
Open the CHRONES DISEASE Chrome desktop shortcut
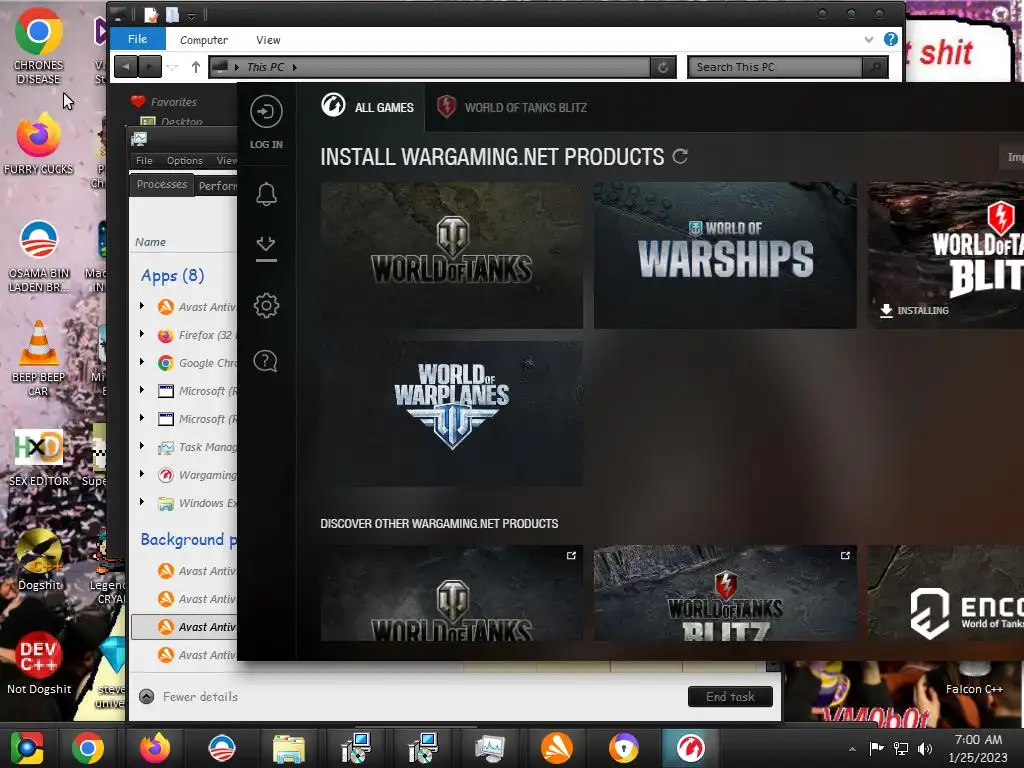tap(39, 46)
